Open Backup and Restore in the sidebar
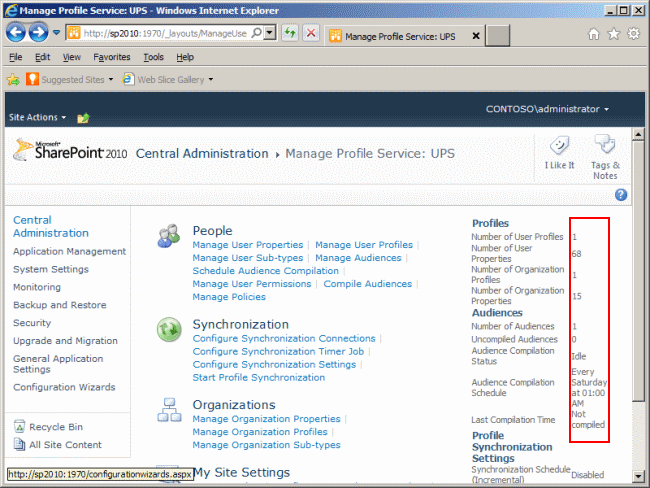The height and width of the screenshot is (488, 650). pyautogui.click(x=60, y=305)
